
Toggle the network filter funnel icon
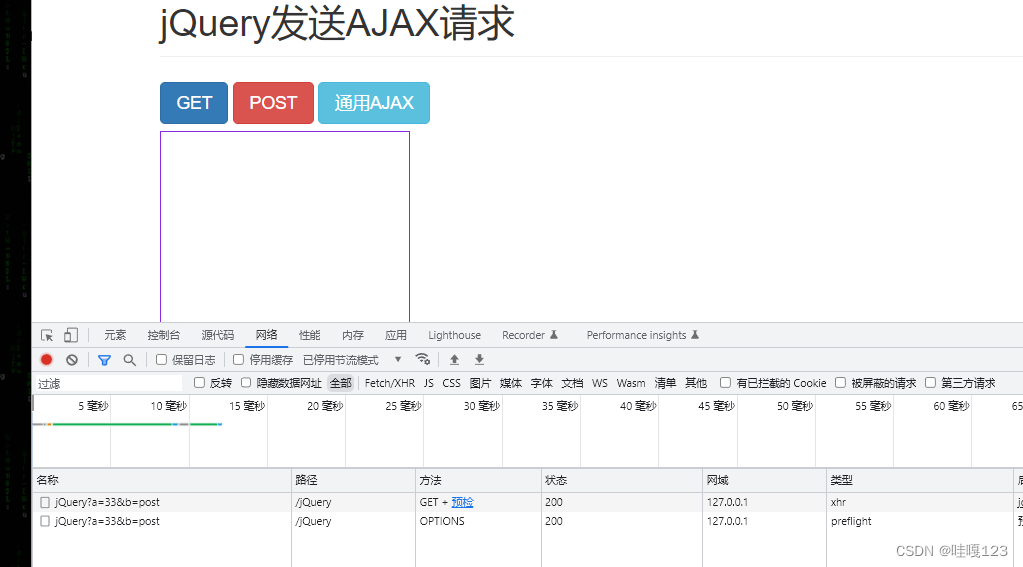[104, 360]
